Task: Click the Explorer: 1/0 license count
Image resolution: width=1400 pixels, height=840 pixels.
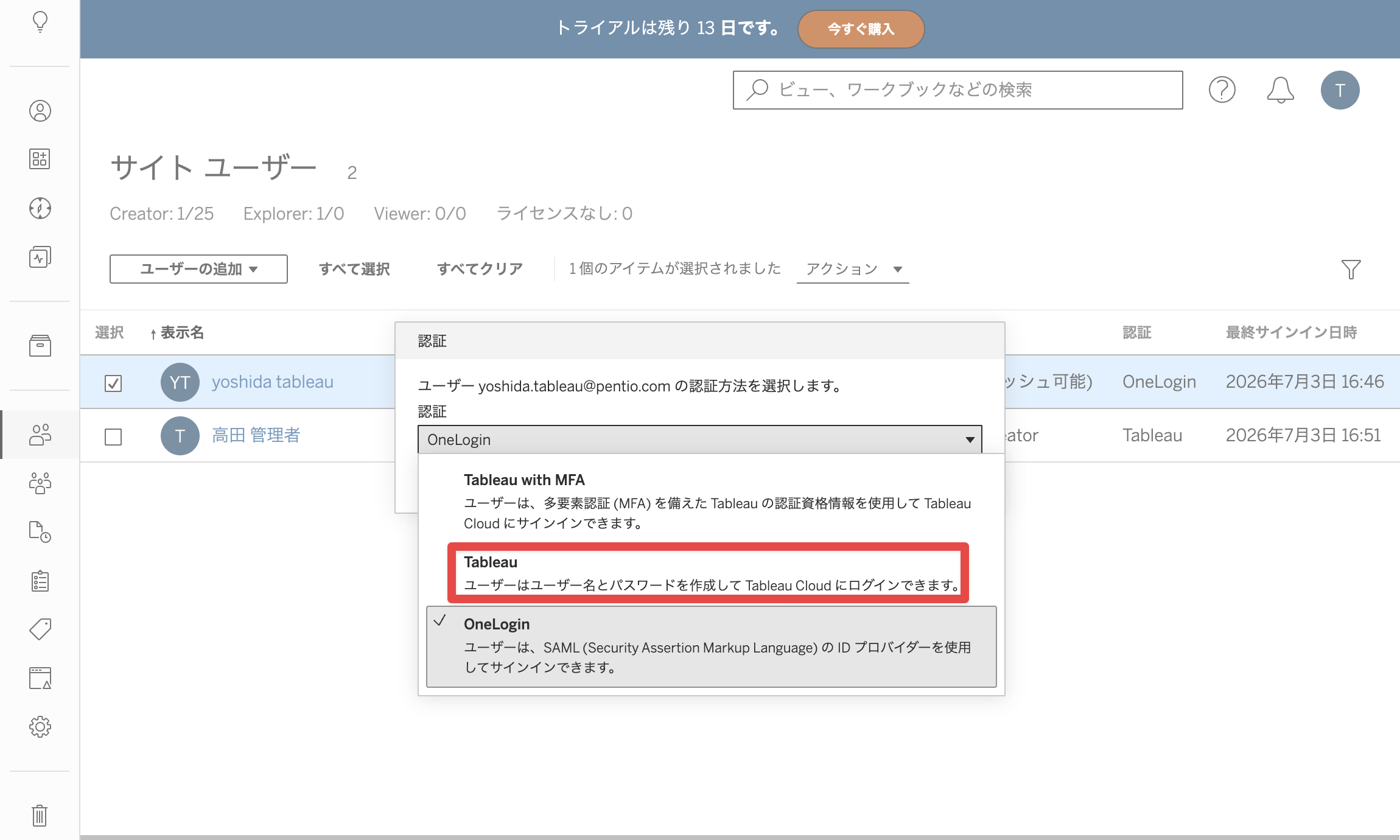Action: (x=293, y=214)
